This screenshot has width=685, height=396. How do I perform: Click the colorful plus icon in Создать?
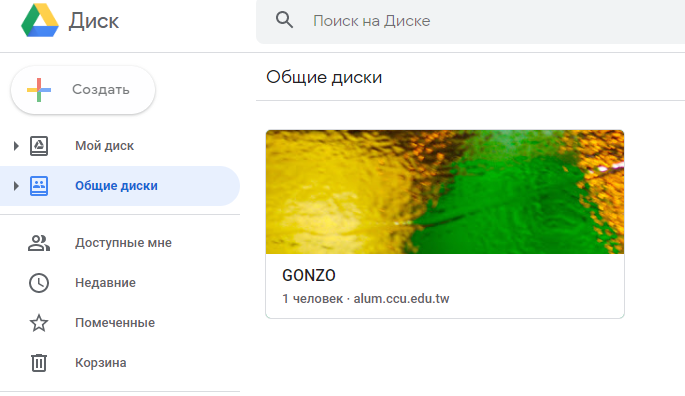tap(39, 90)
